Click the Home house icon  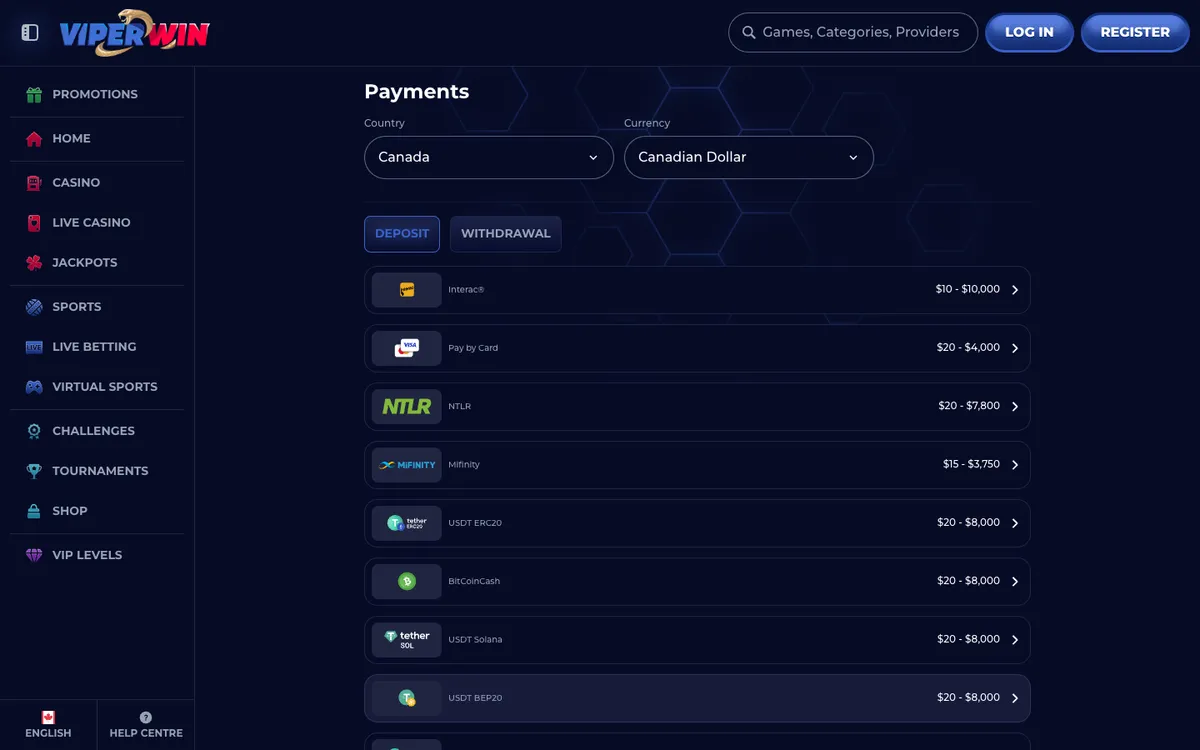coord(34,139)
